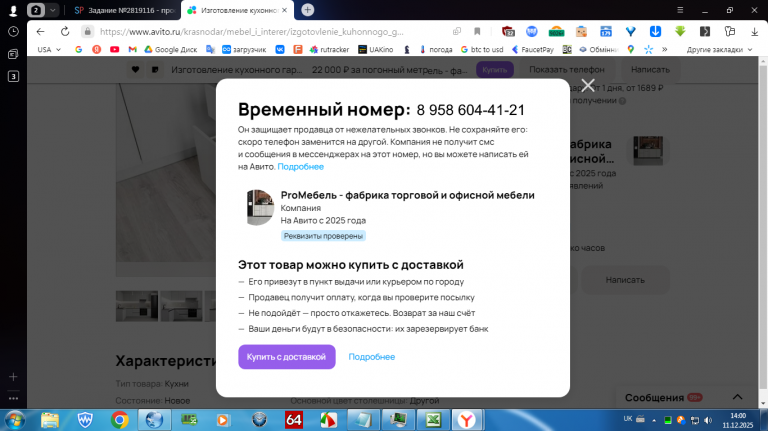Close the 'Изготовление кухонного' tab

pyautogui.click(x=285, y=10)
